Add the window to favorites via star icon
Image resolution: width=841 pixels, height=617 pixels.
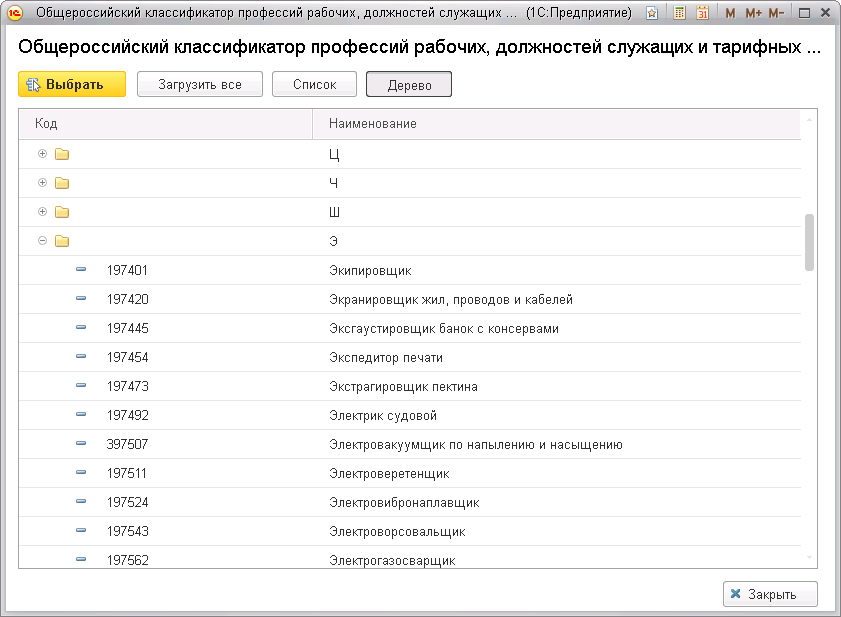652,14
